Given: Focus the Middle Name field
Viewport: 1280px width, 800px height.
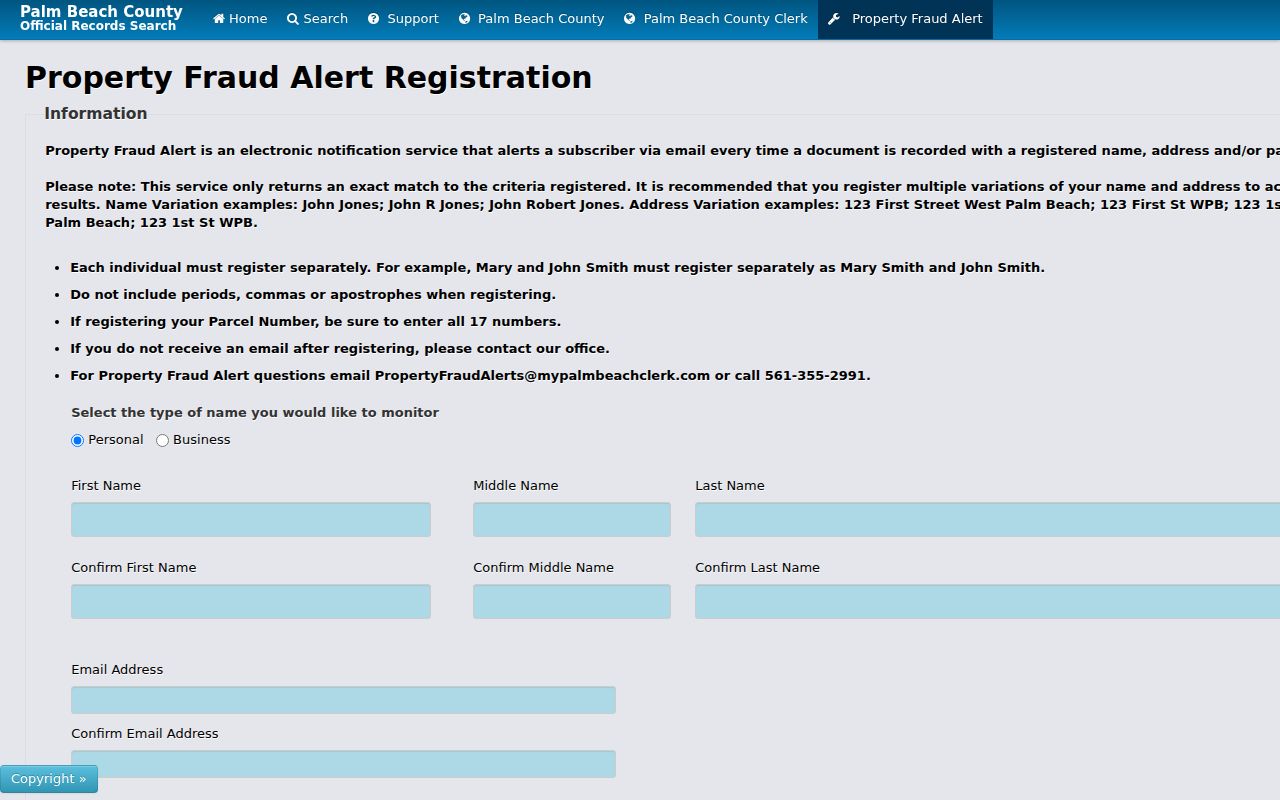Looking at the screenshot, I should pos(572,520).
